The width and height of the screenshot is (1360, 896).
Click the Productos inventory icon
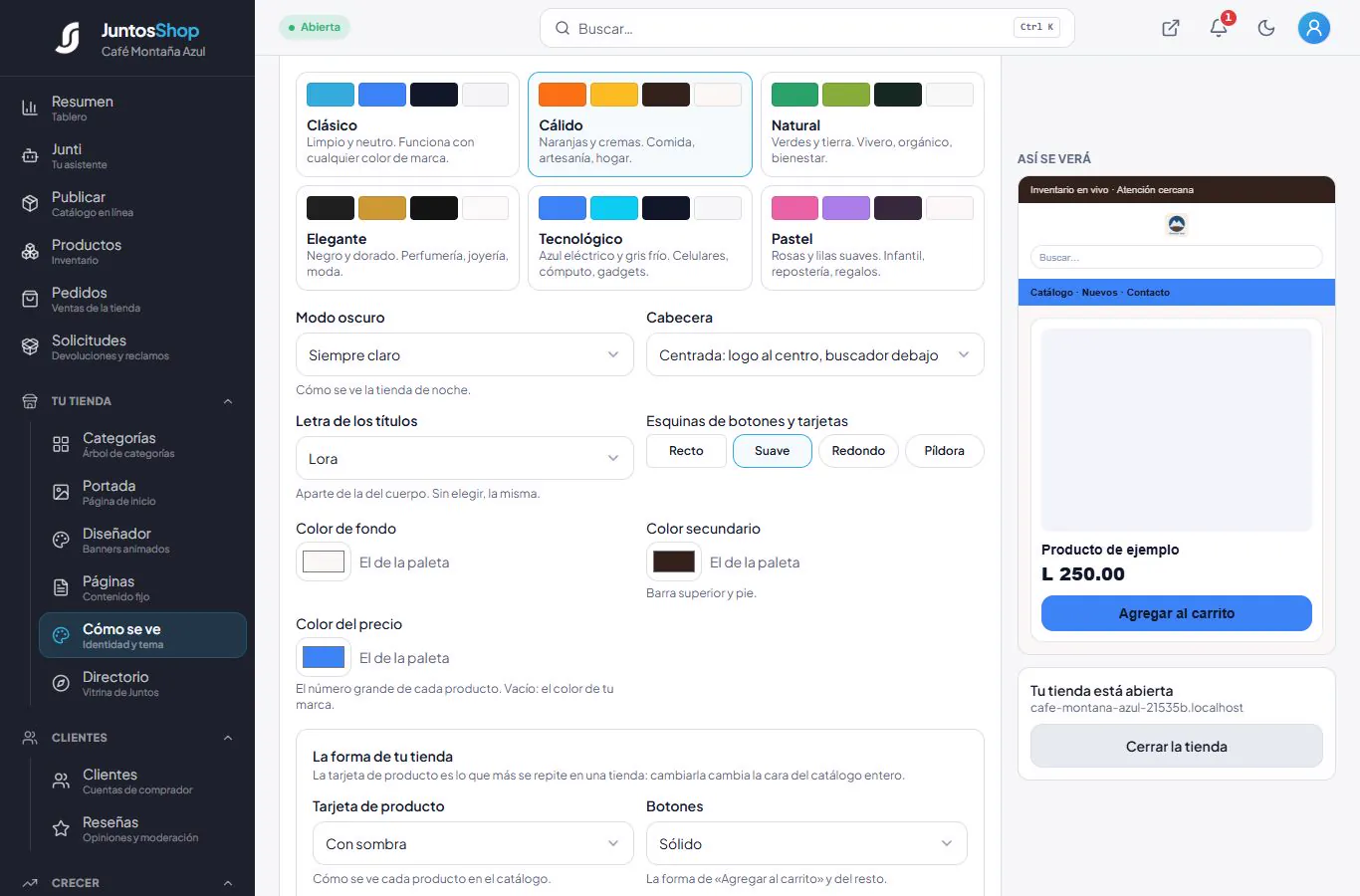[x=30, y=251]
